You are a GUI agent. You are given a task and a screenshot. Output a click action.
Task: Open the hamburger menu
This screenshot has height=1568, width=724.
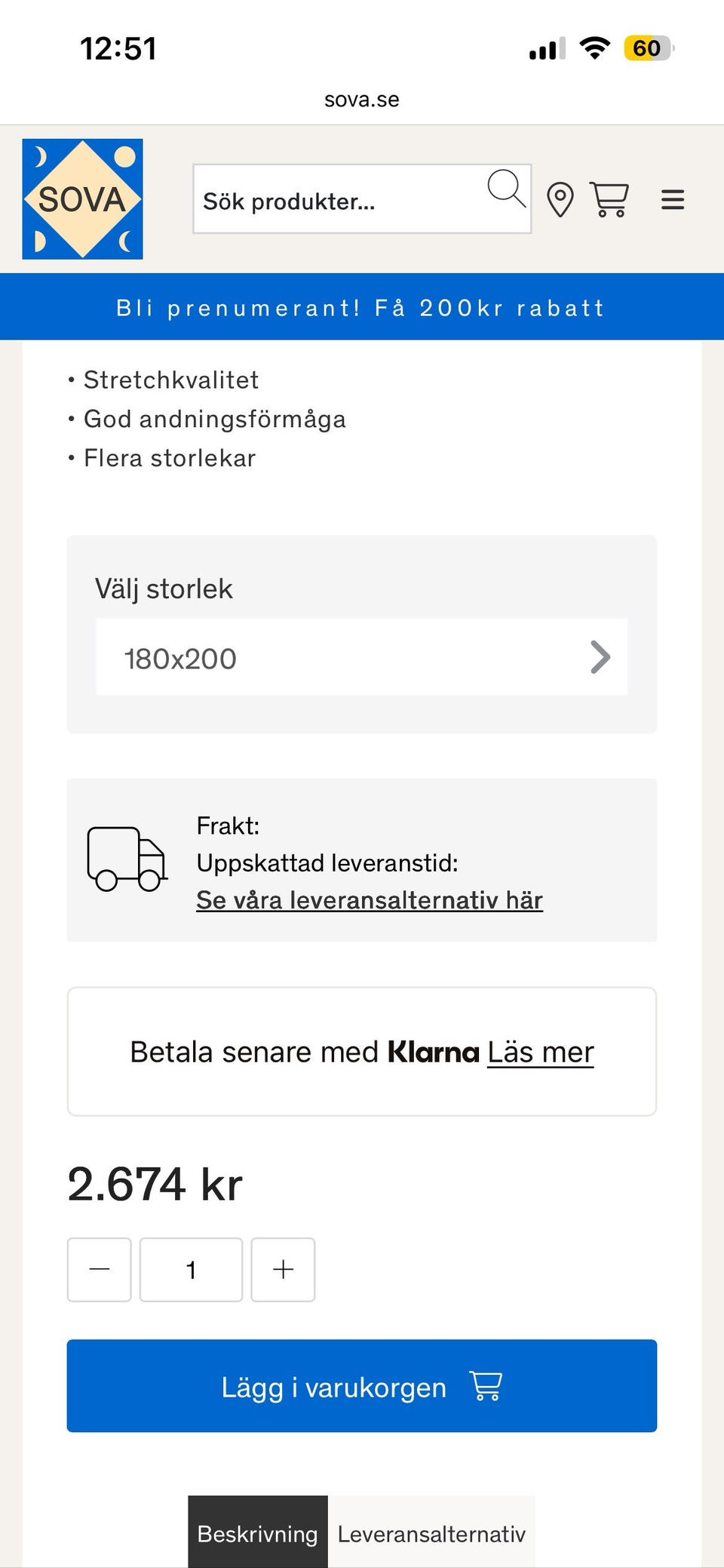tap(672, 200)
